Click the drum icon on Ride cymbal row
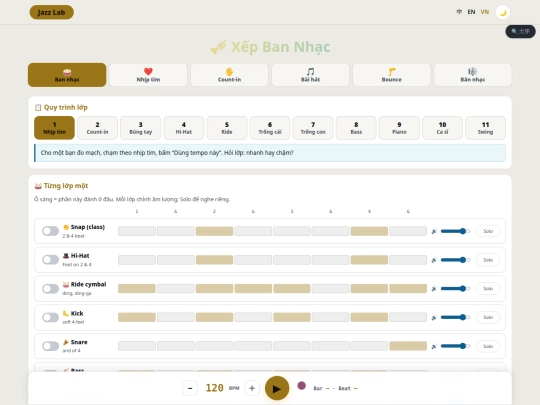Image resolution: width=540 pixels, height=405 pixels. click(66, 284)
